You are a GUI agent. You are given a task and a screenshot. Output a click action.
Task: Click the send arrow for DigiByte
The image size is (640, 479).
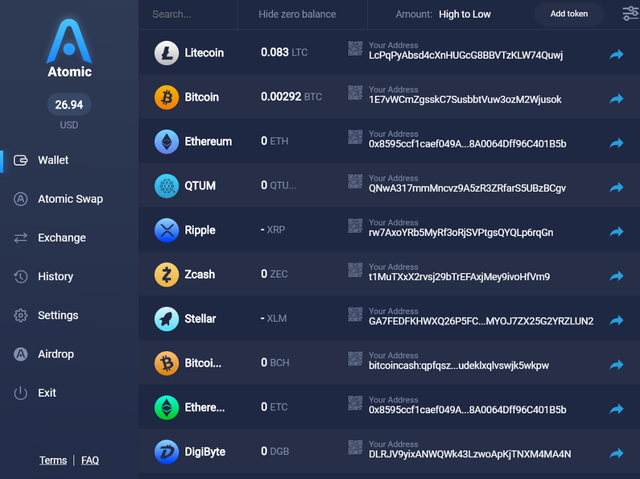click(x=616, y=453)
